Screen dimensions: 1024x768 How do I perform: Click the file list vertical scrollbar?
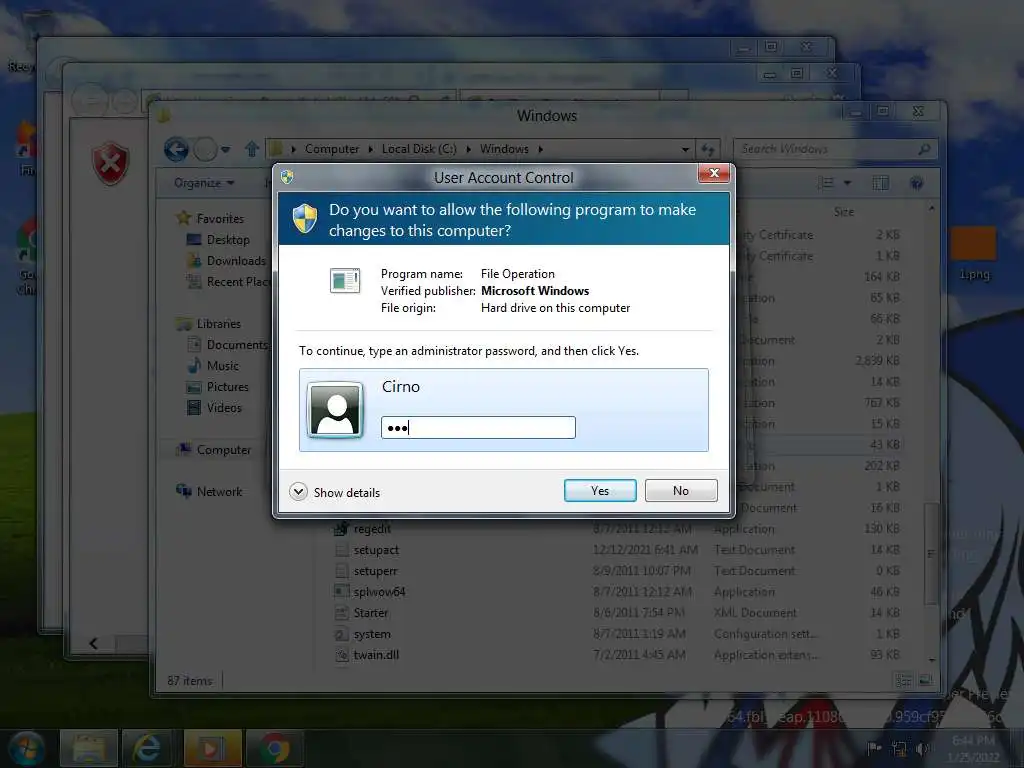(931, 554)
